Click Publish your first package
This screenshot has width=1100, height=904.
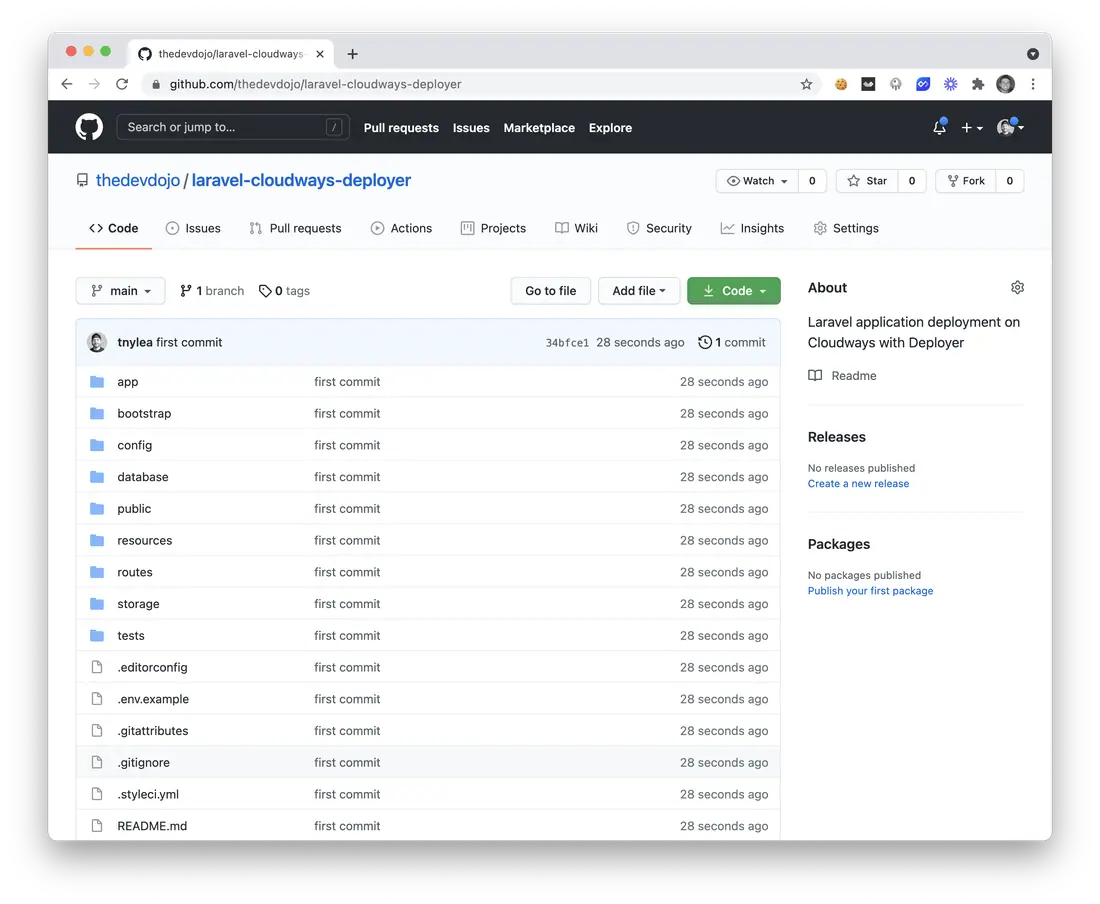pyautogui.click(x=870, y=591)
